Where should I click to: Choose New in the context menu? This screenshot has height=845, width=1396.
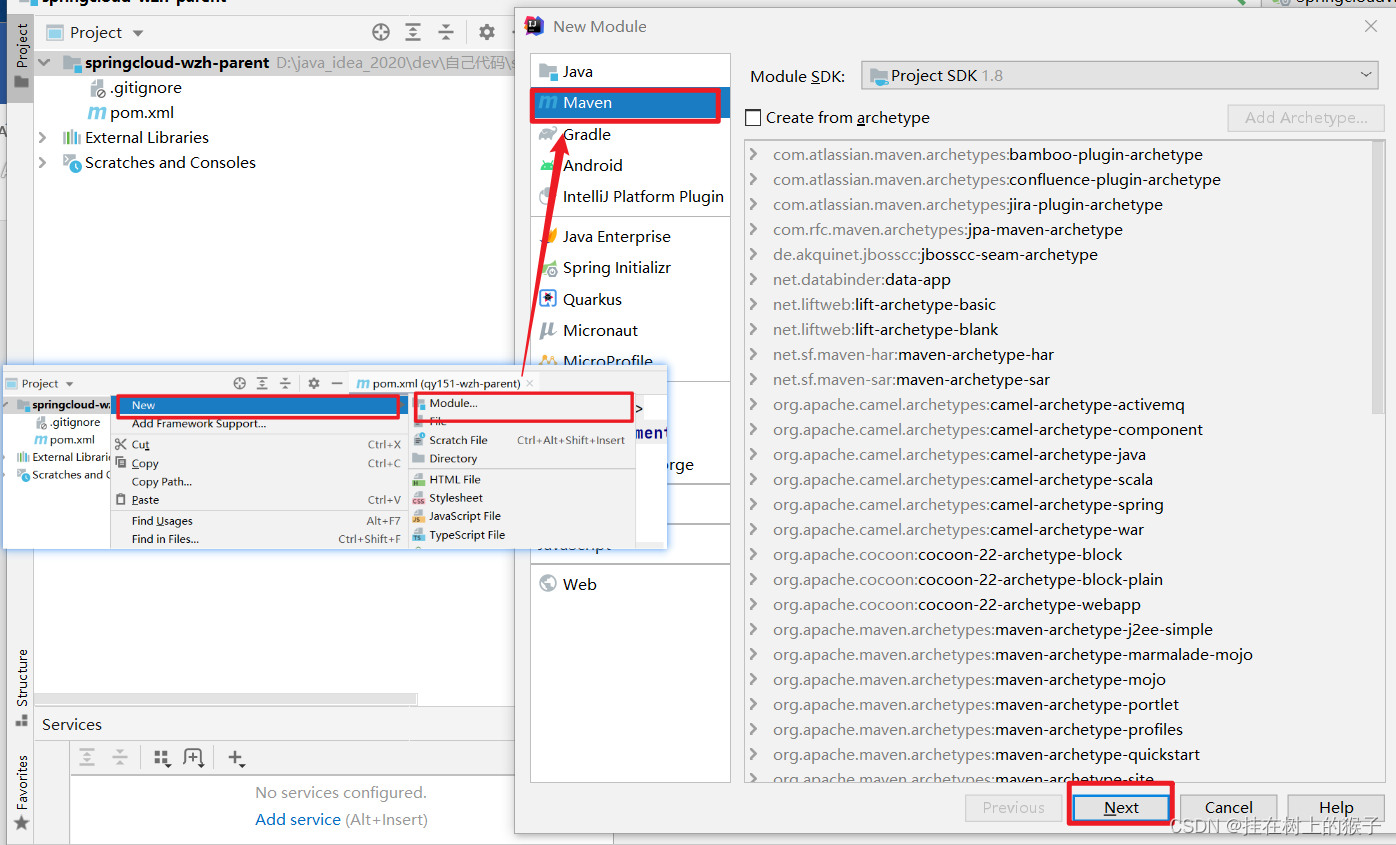click(x=258, y=405)
